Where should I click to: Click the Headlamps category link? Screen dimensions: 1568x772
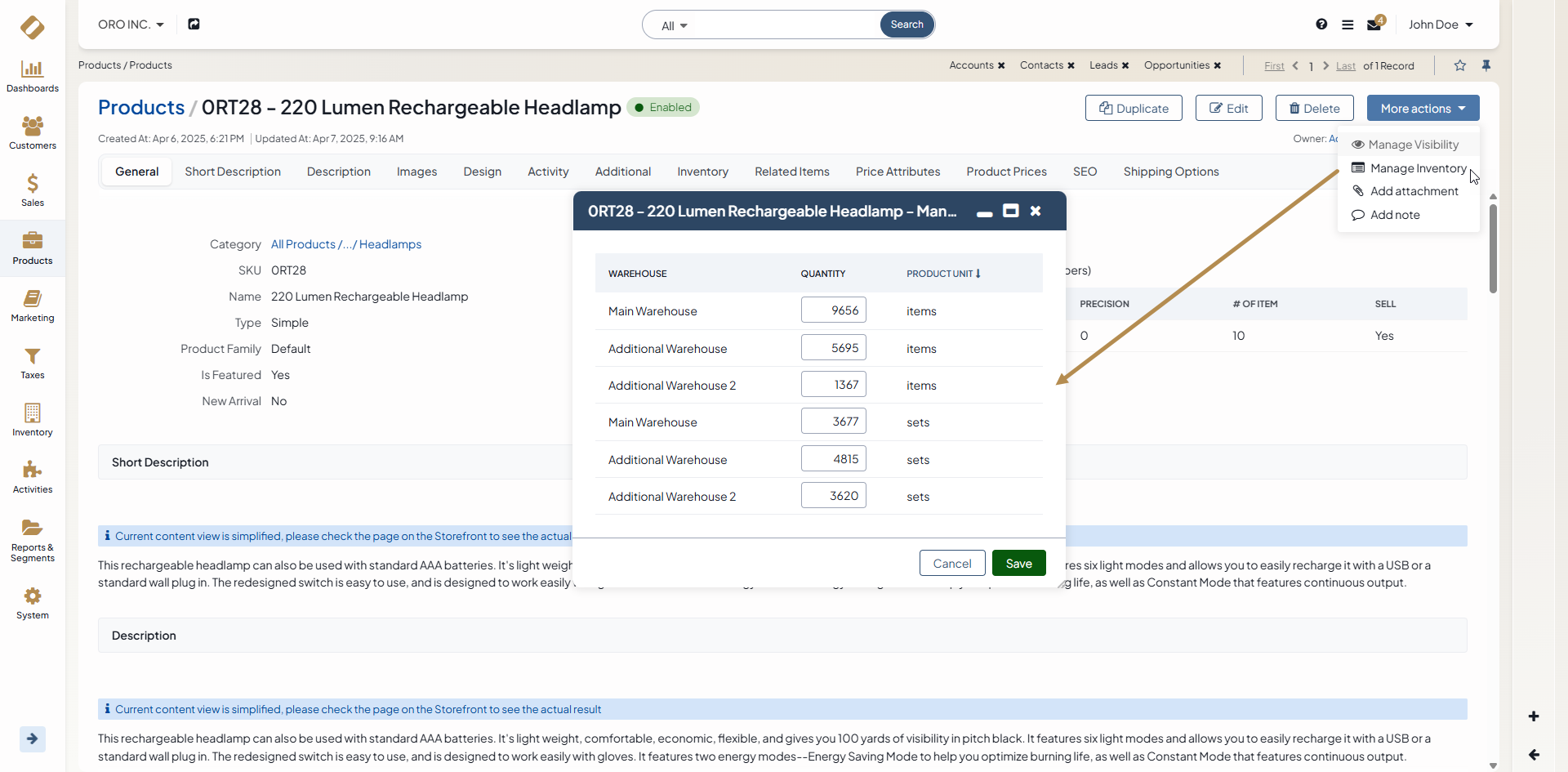[x=390, y=244]
